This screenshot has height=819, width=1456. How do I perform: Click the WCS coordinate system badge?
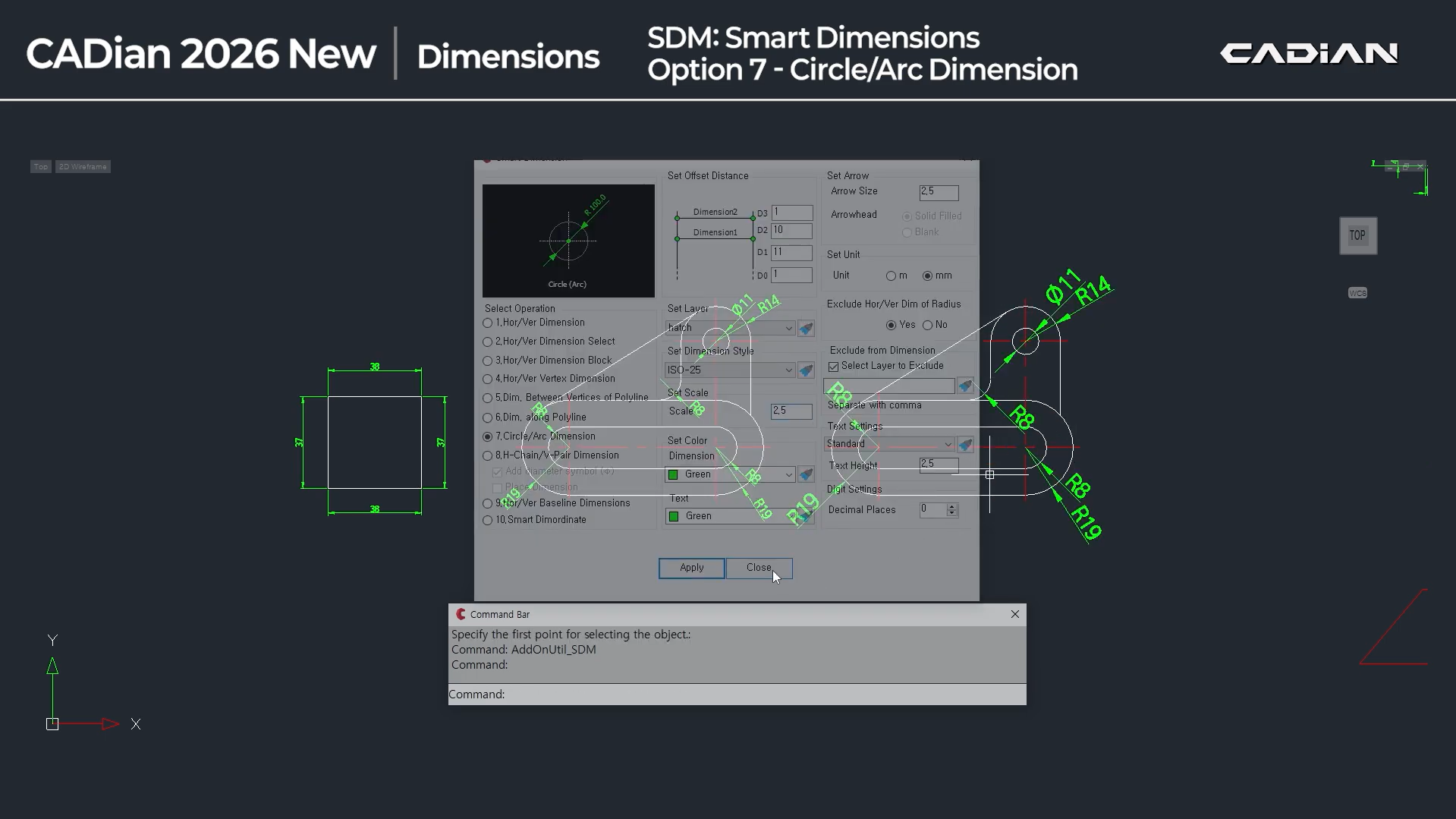point(1357,293)
